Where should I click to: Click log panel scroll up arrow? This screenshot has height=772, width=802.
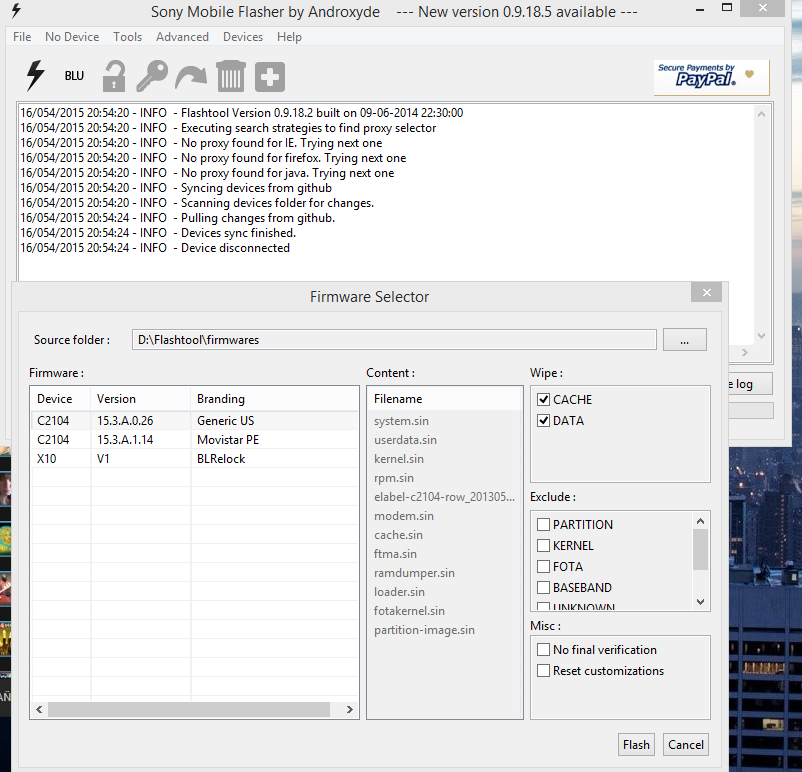point(761,115)
